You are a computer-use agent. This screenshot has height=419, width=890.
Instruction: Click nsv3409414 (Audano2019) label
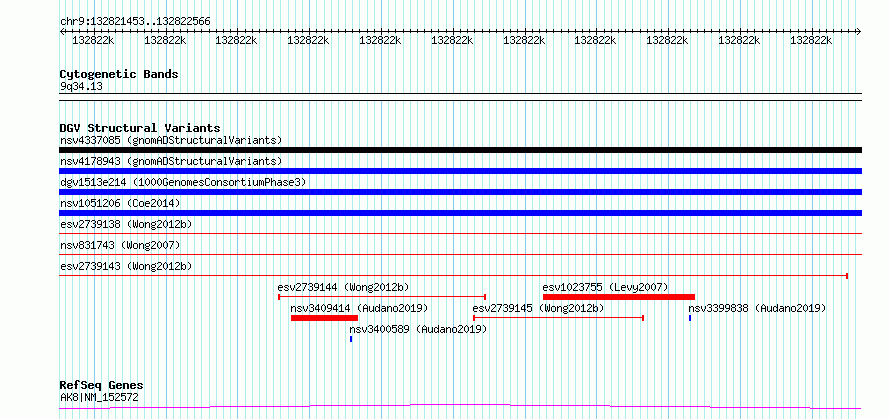click(x=359, y=308)
